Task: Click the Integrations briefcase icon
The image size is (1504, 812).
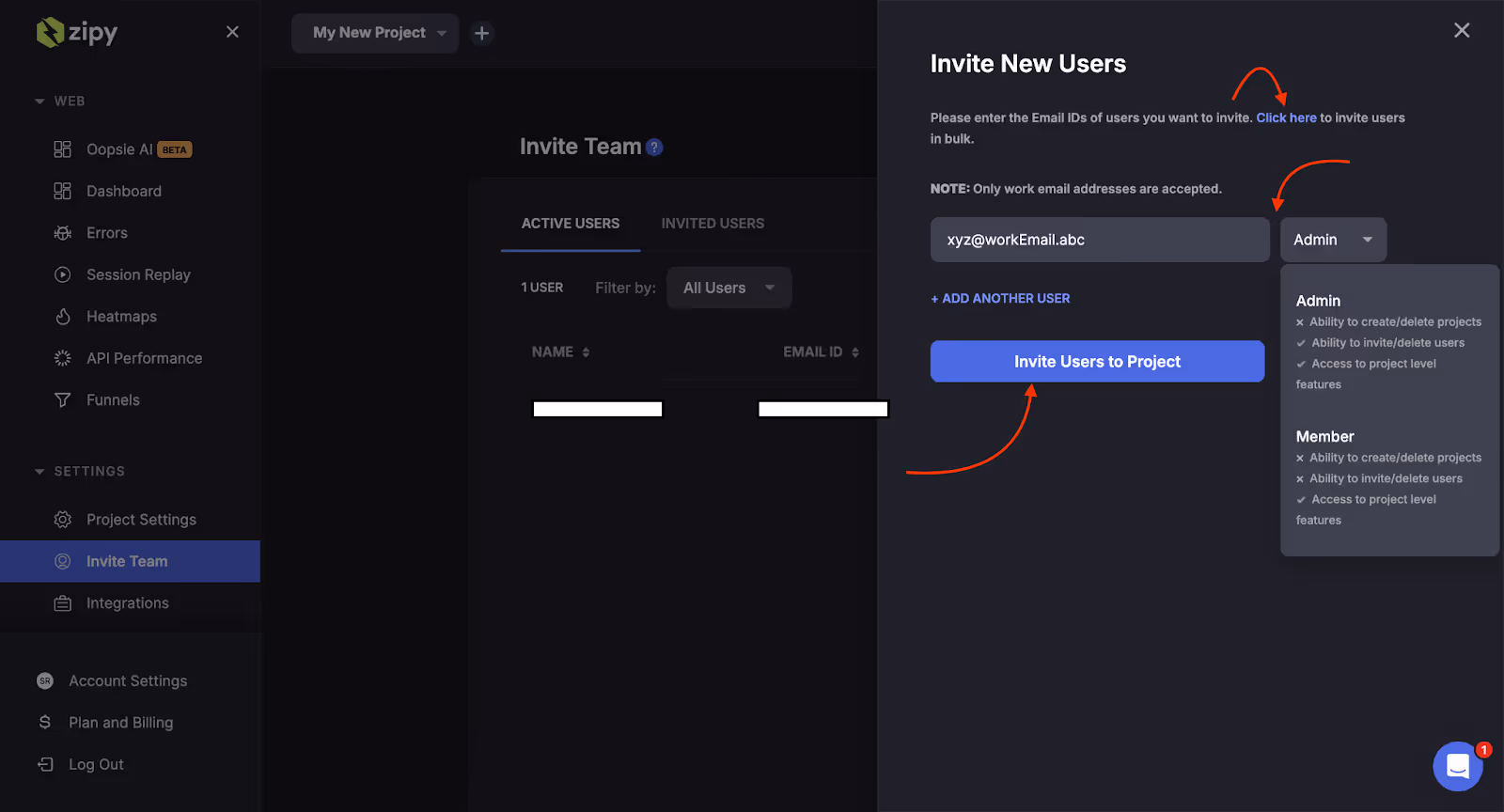Action: tap(62, 603)
